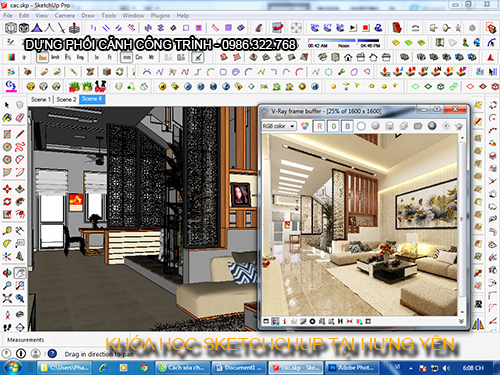Open the C:\Users folder taskbar button
This screenshot has height=375, width=500.
[x=64, y=368]
